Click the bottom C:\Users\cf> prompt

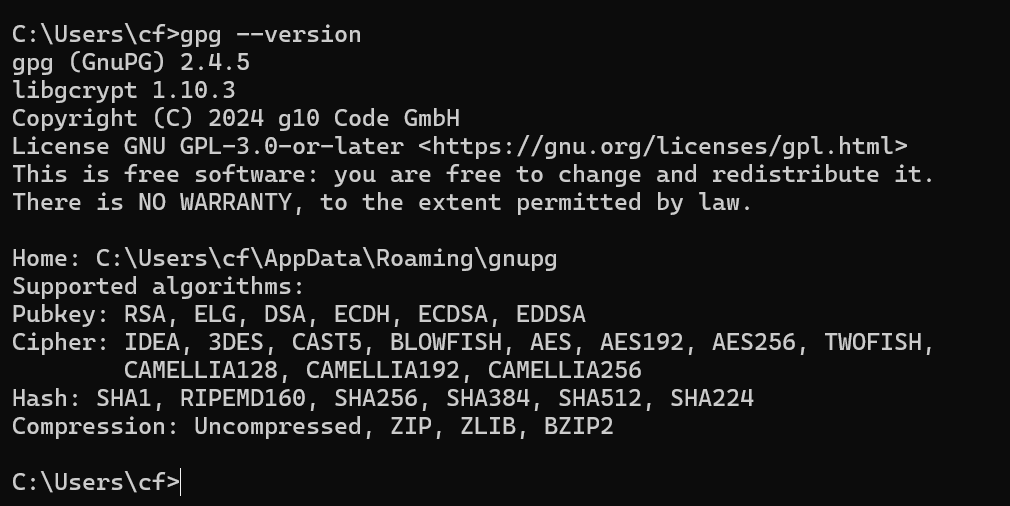point(97,483)
